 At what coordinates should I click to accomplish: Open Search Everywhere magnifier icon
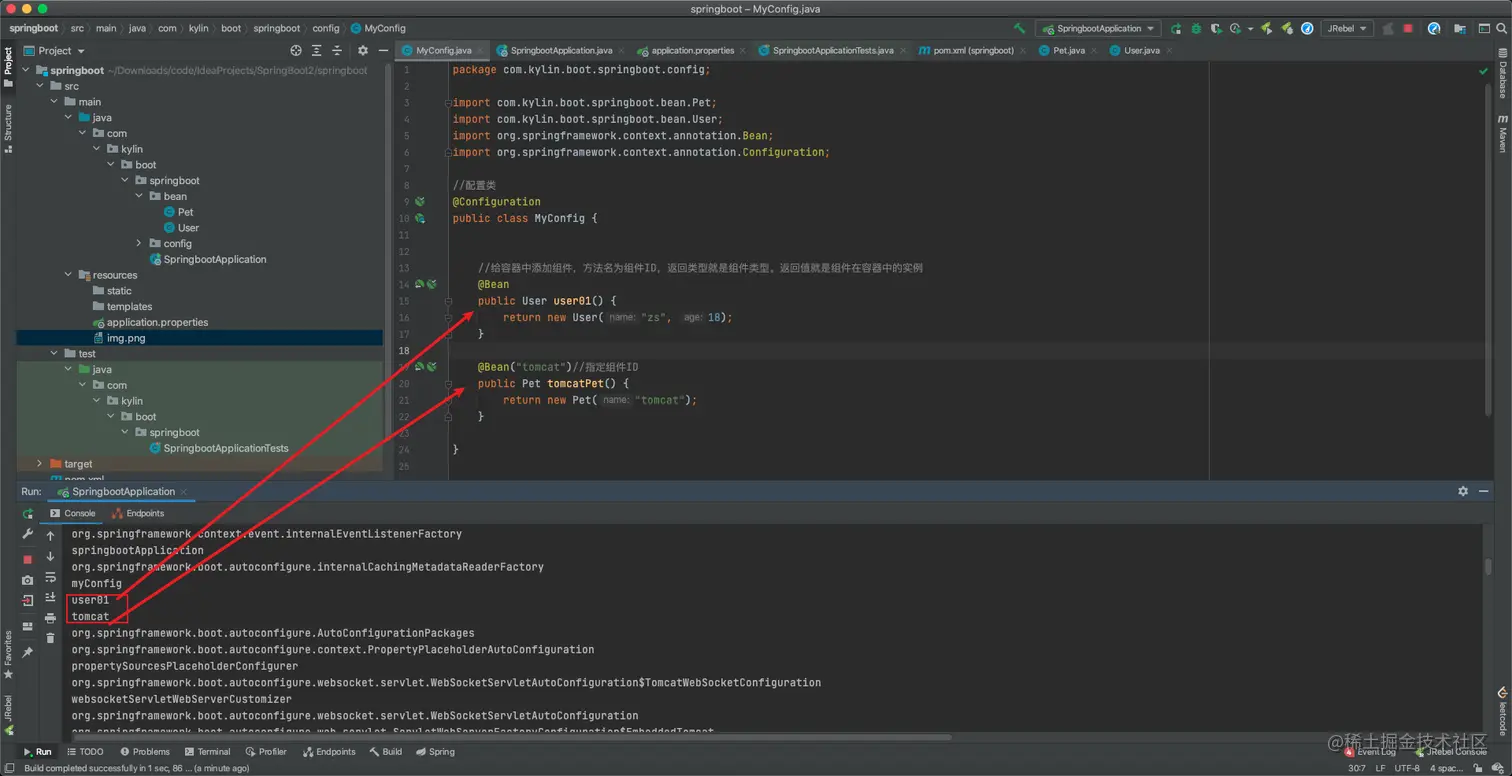tap(1500, 29)
